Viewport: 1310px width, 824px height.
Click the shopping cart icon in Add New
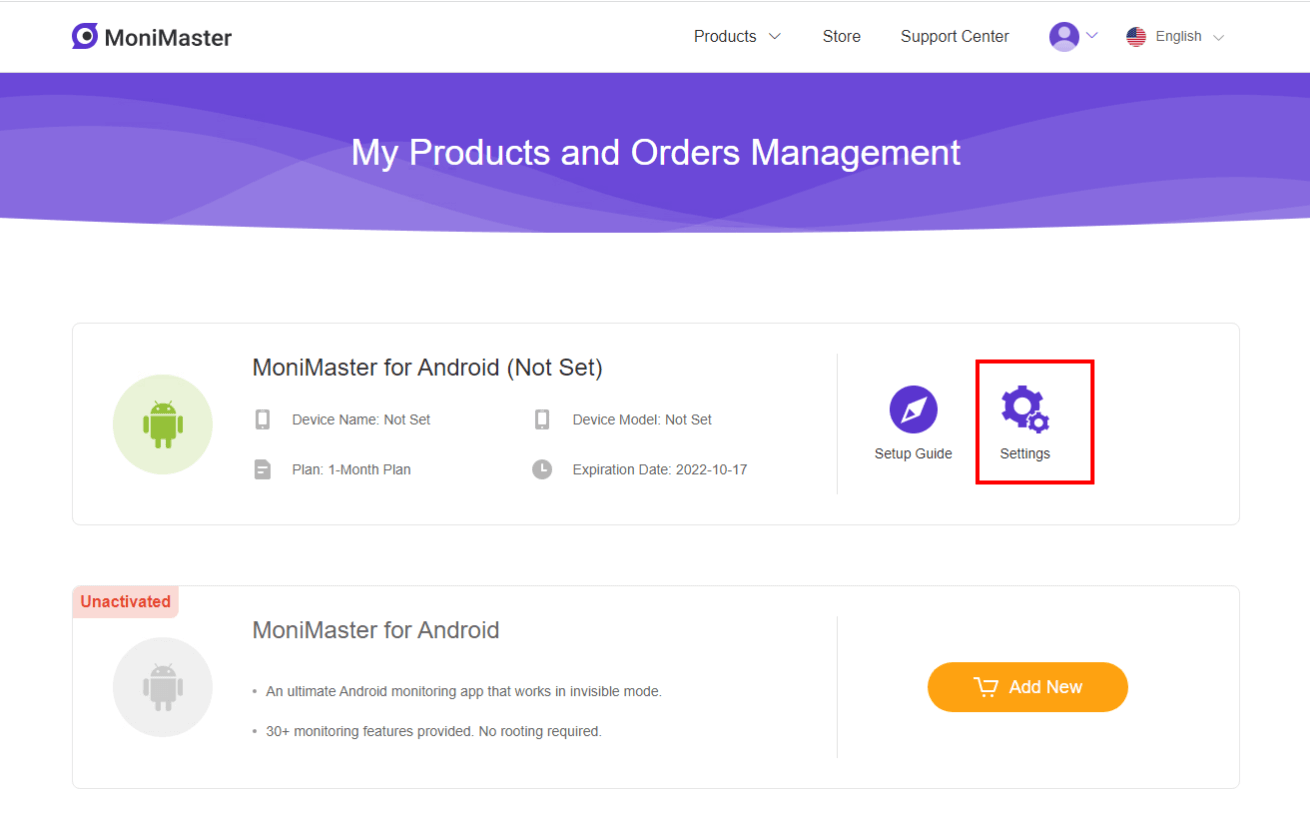click(986, 687)
